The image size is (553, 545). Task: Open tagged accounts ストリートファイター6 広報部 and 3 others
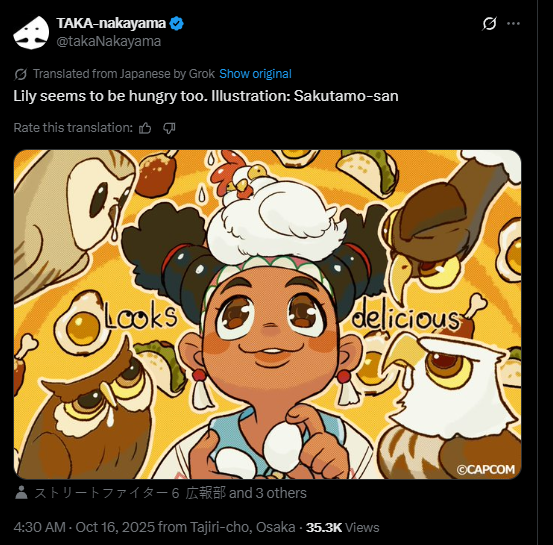tap(170, 493)
